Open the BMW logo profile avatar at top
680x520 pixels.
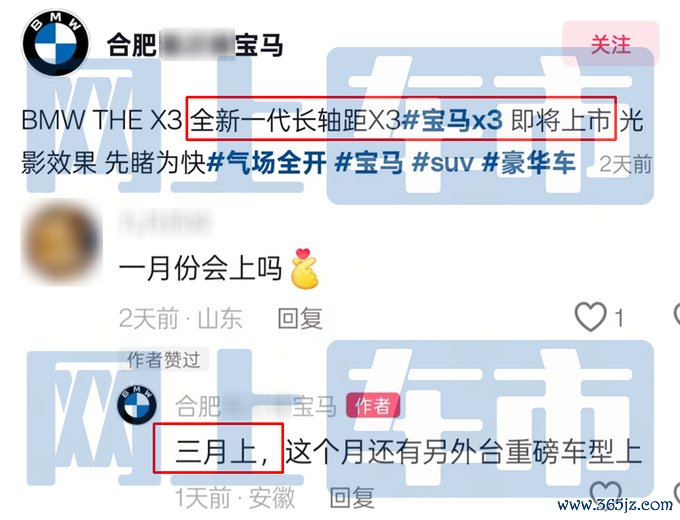pos(56,43)
